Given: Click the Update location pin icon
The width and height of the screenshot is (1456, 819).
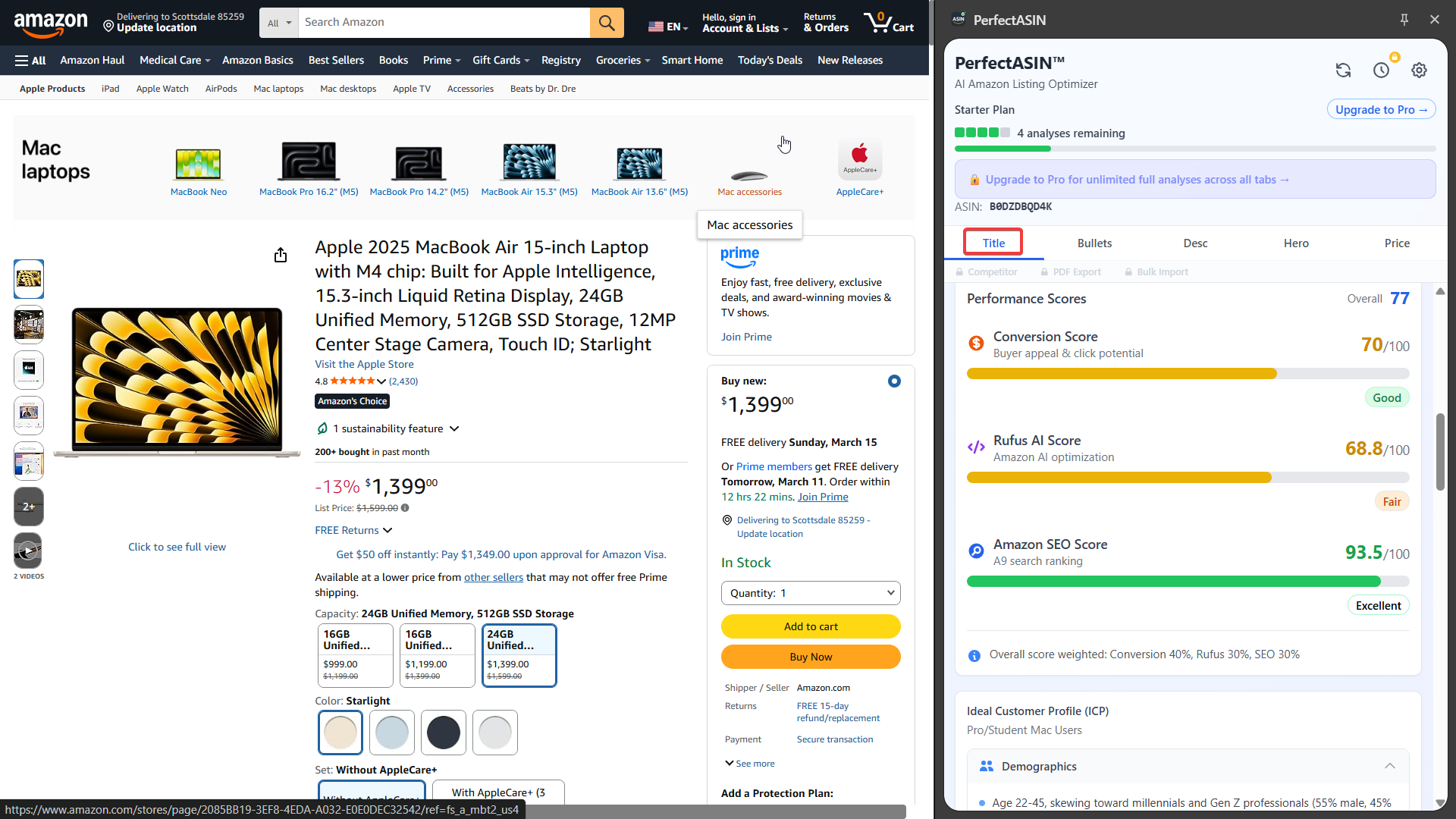Looking at the screenshot, I should [x=108, y=27].
